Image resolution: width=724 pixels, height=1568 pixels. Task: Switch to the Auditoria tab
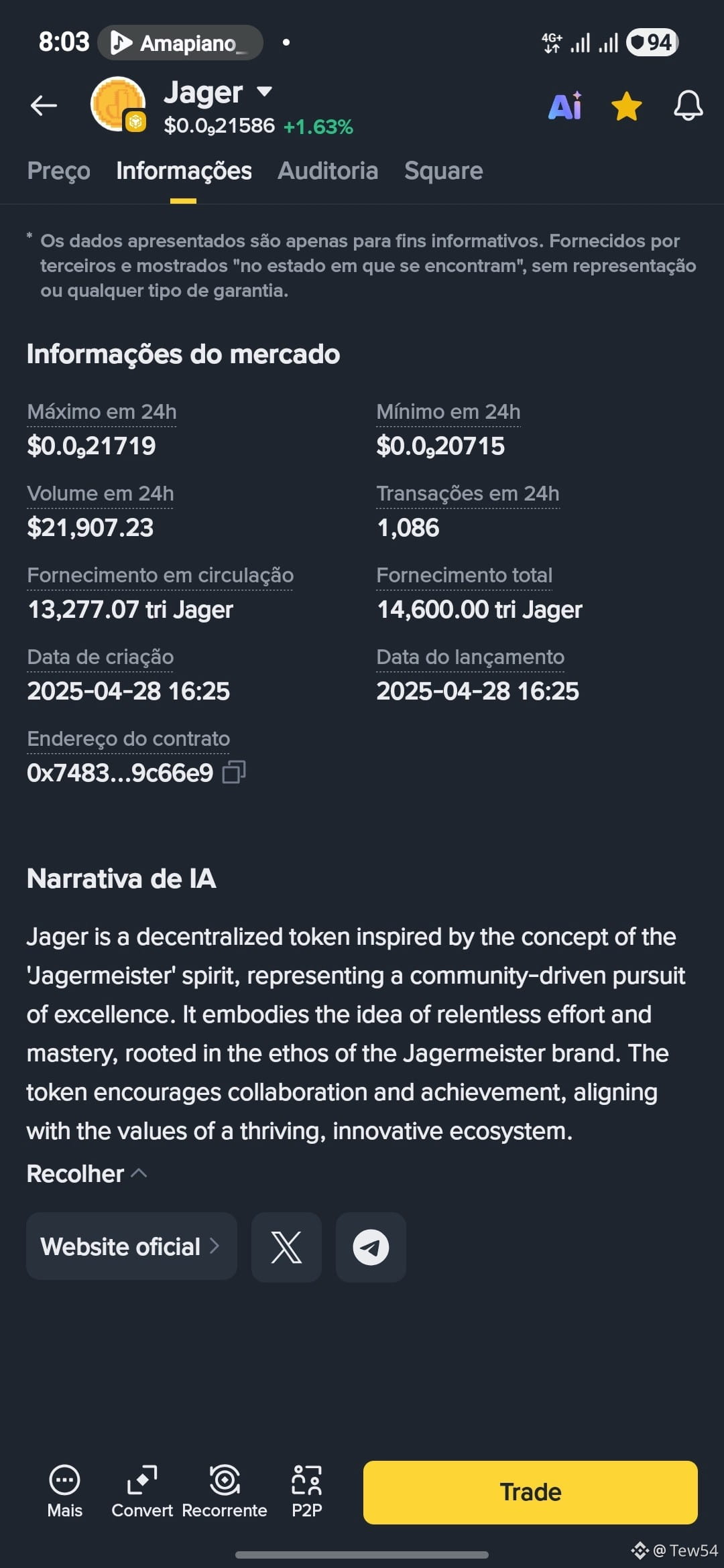coord(328,172)
